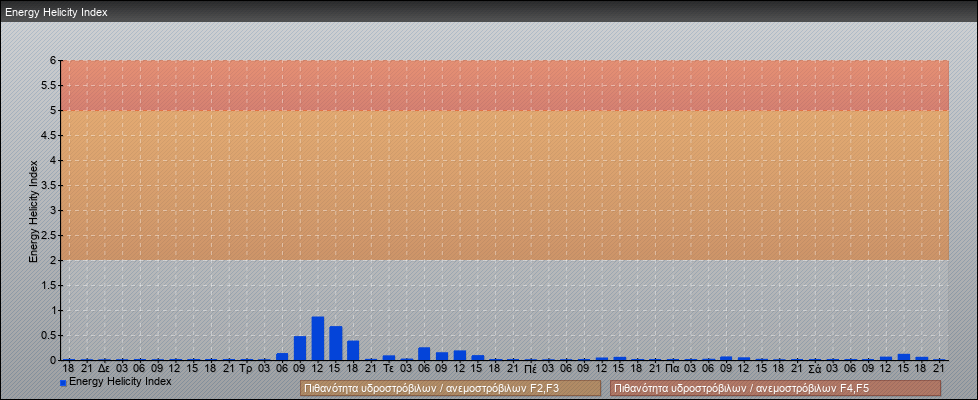978x400 pixels.
Task: Click the bar reaching 0.4 after the peak
Action: [353, 350]
